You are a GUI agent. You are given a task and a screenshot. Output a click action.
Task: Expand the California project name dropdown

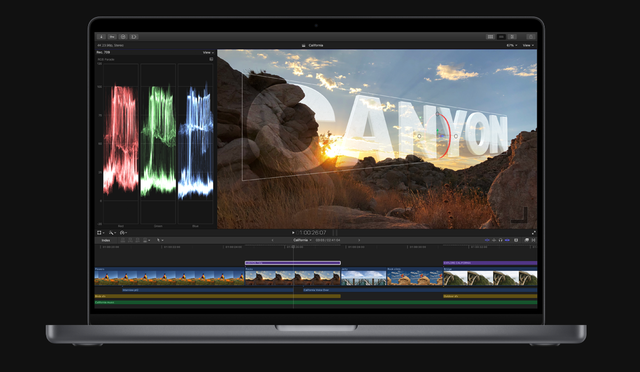pos(302,240)
